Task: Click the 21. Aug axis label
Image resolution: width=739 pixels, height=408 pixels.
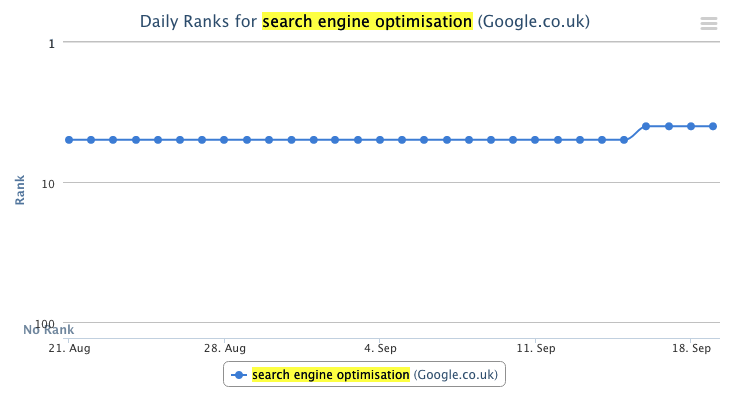Action: point(69,348)
